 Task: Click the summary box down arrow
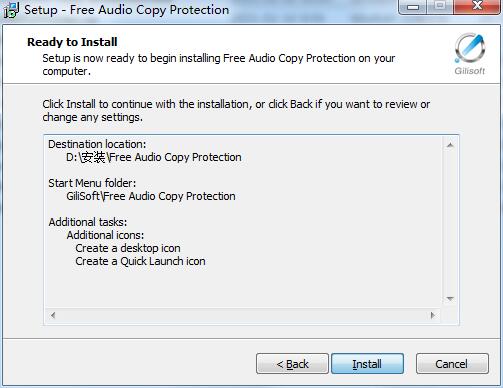450,299
